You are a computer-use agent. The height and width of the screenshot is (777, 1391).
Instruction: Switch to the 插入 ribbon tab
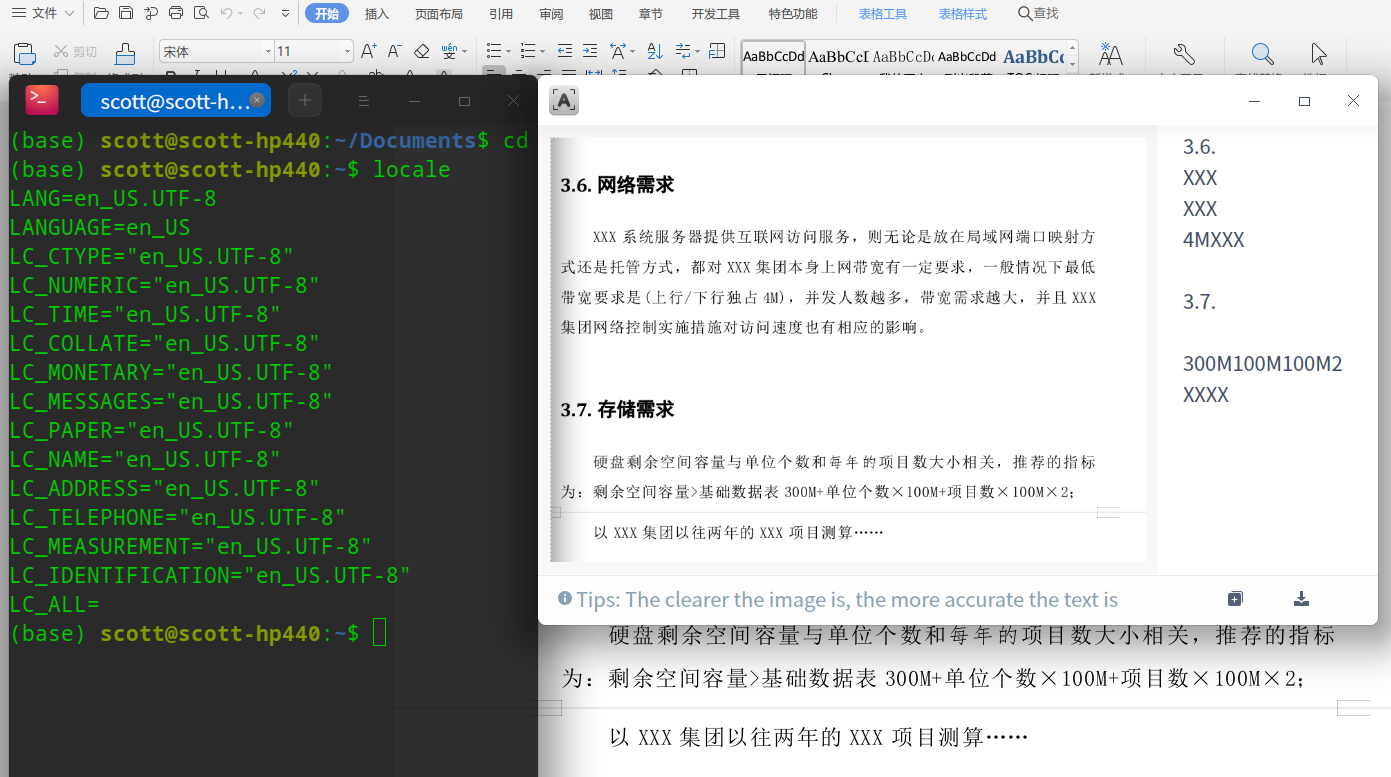377,14
